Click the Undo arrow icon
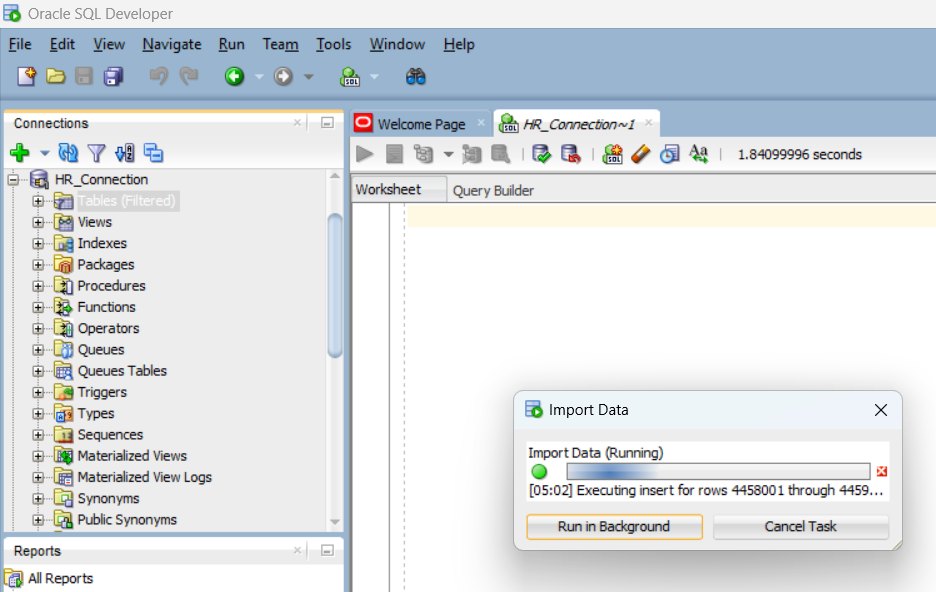Image resolution: width=936 pixels, height=592 pixels. 158,76
